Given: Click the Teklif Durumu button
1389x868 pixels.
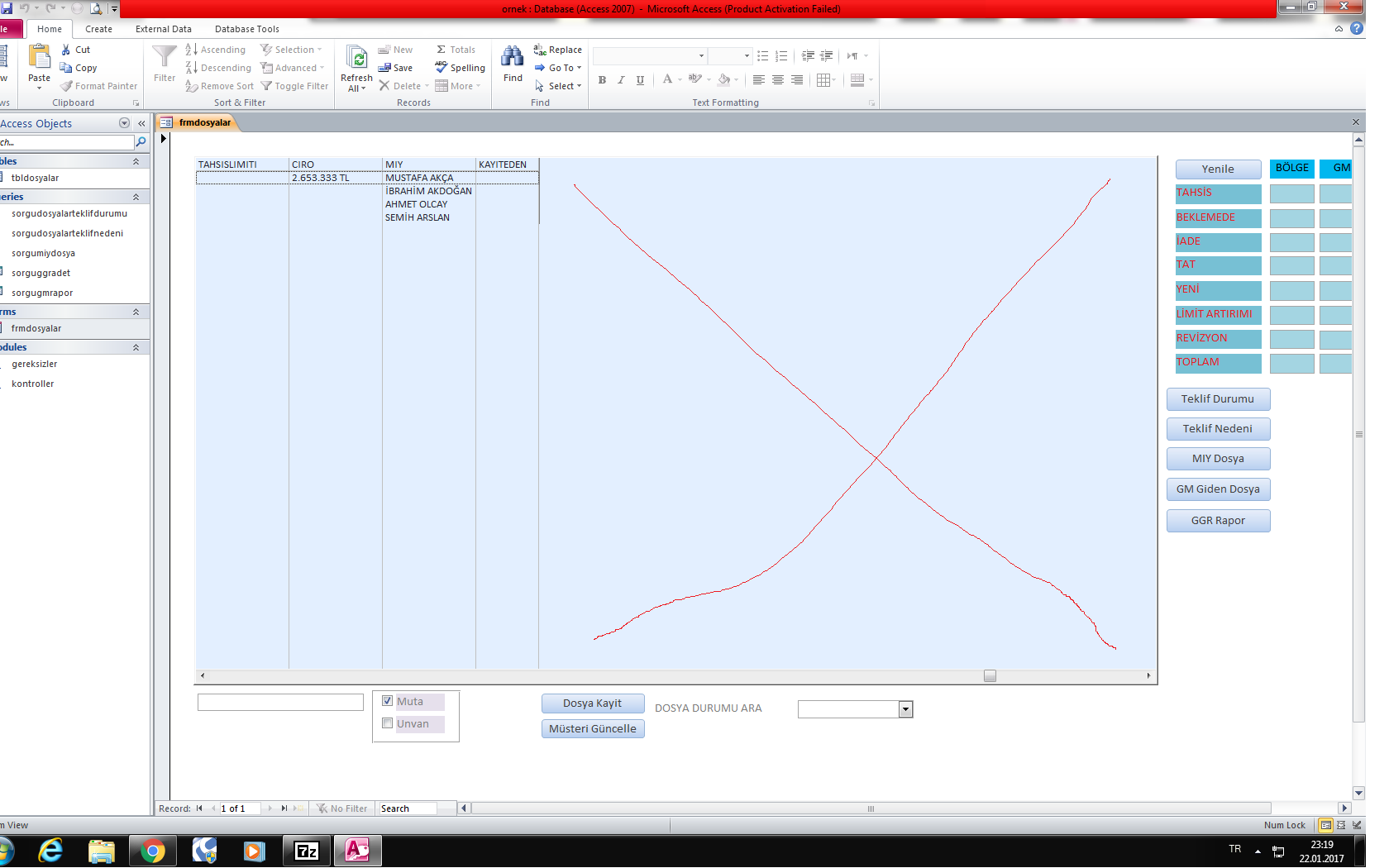Looking at the screenshot, I should (x=1217, y=399).
